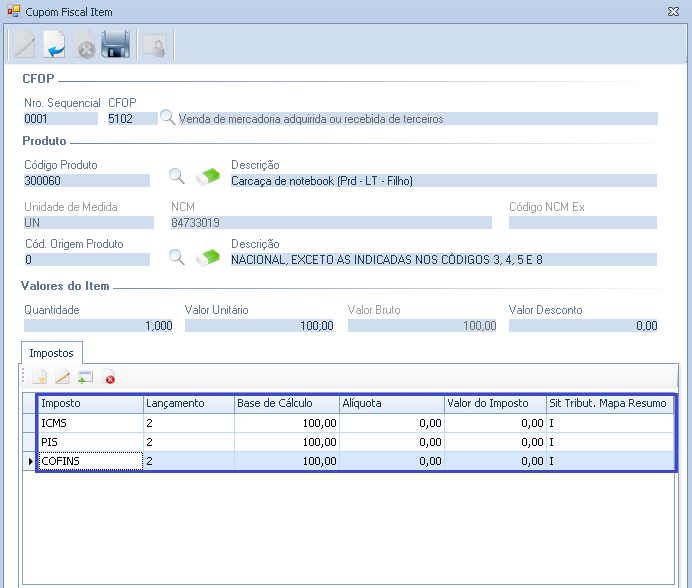
Task: Select the ICMS row in tax grid
Action: pos(90,423)
